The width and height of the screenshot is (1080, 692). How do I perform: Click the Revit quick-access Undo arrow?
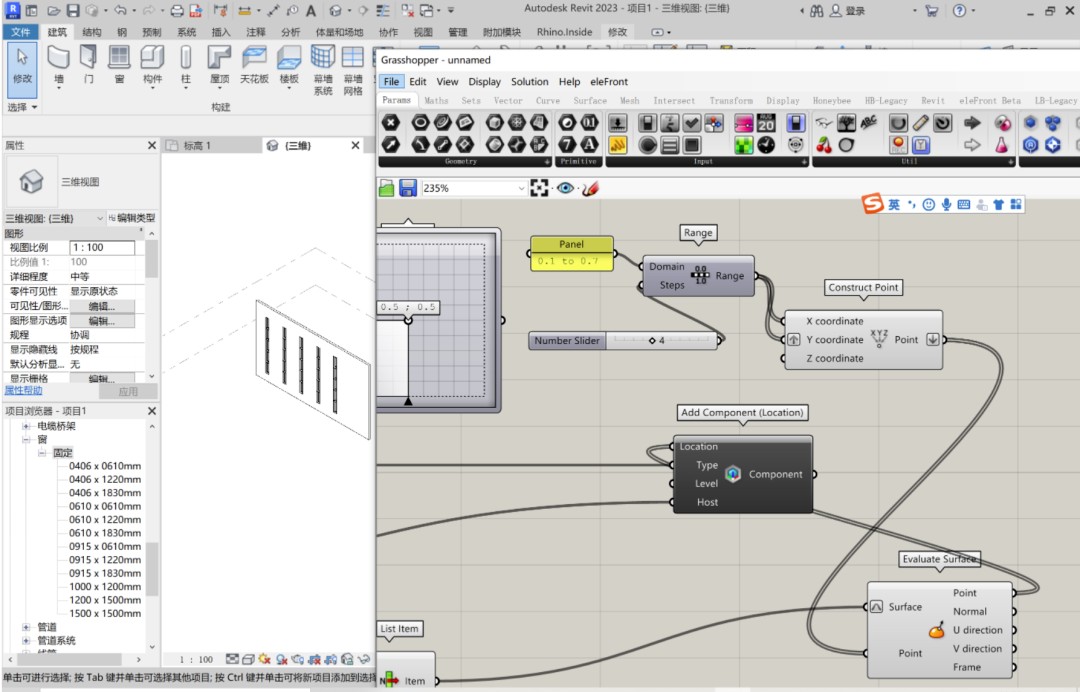coord(121,10)
